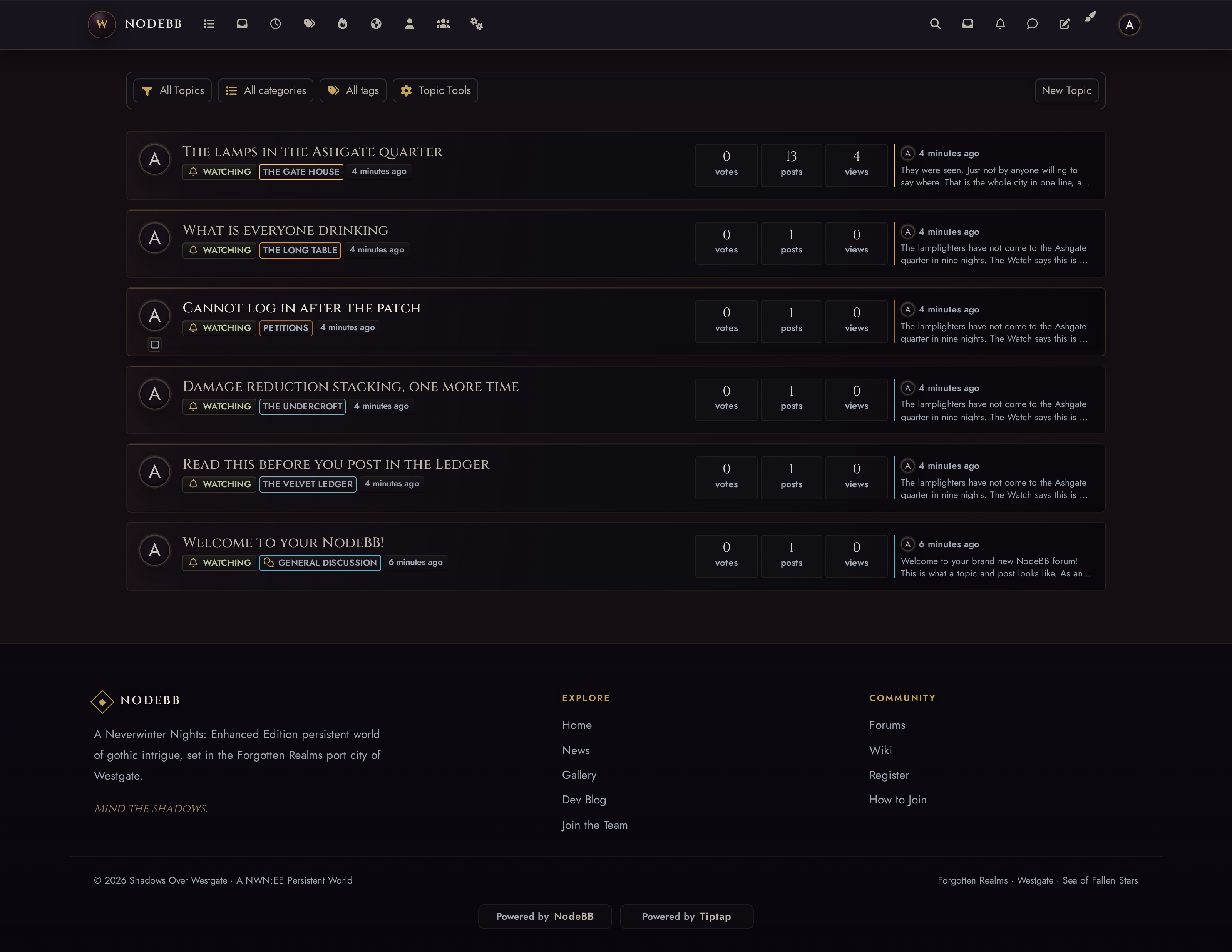Image resolution: width=1232 pixels, height=952 pixels.
Task: Open the Drafts pencil-square icon
Action: 1065,24
